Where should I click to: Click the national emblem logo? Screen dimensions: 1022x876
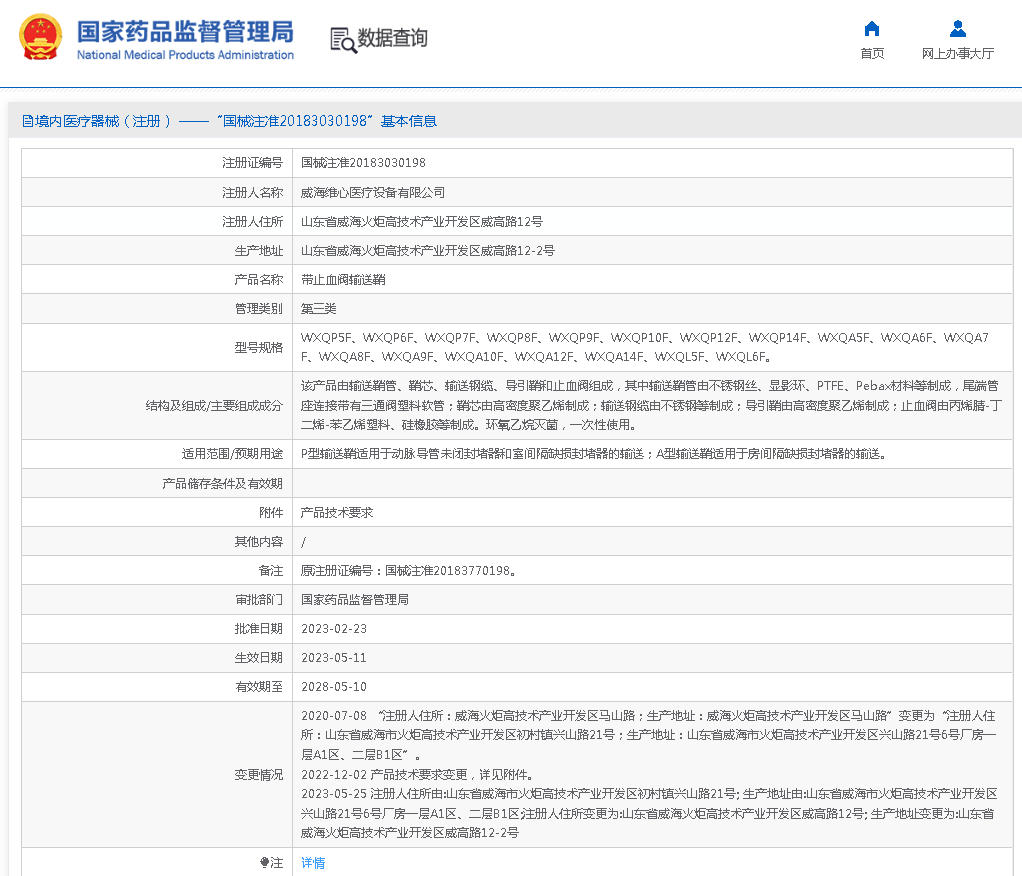[x=39, y=37]
